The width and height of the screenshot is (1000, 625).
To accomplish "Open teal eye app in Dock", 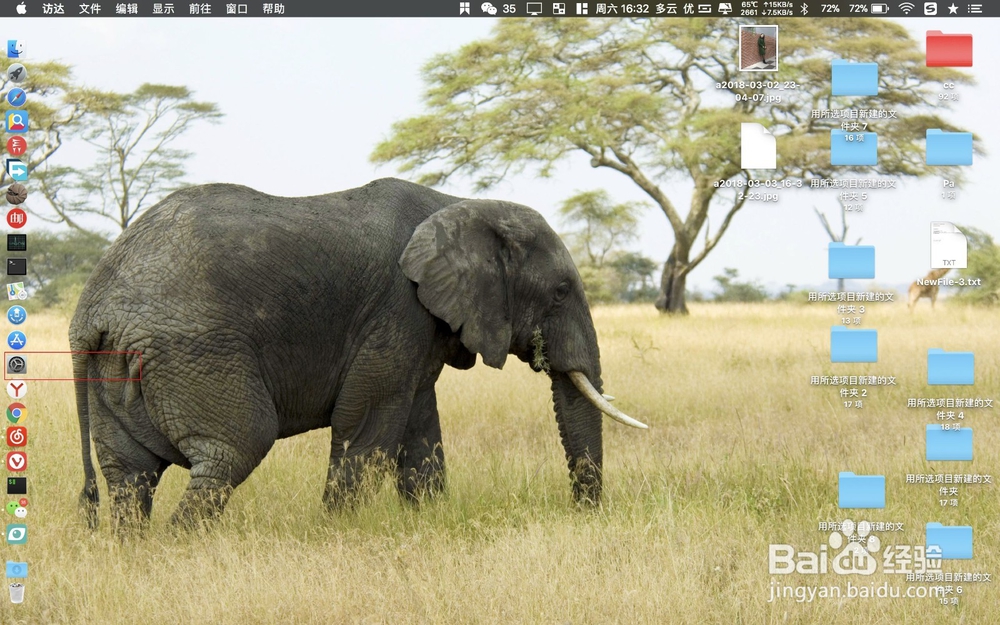I will pos(16,534).
